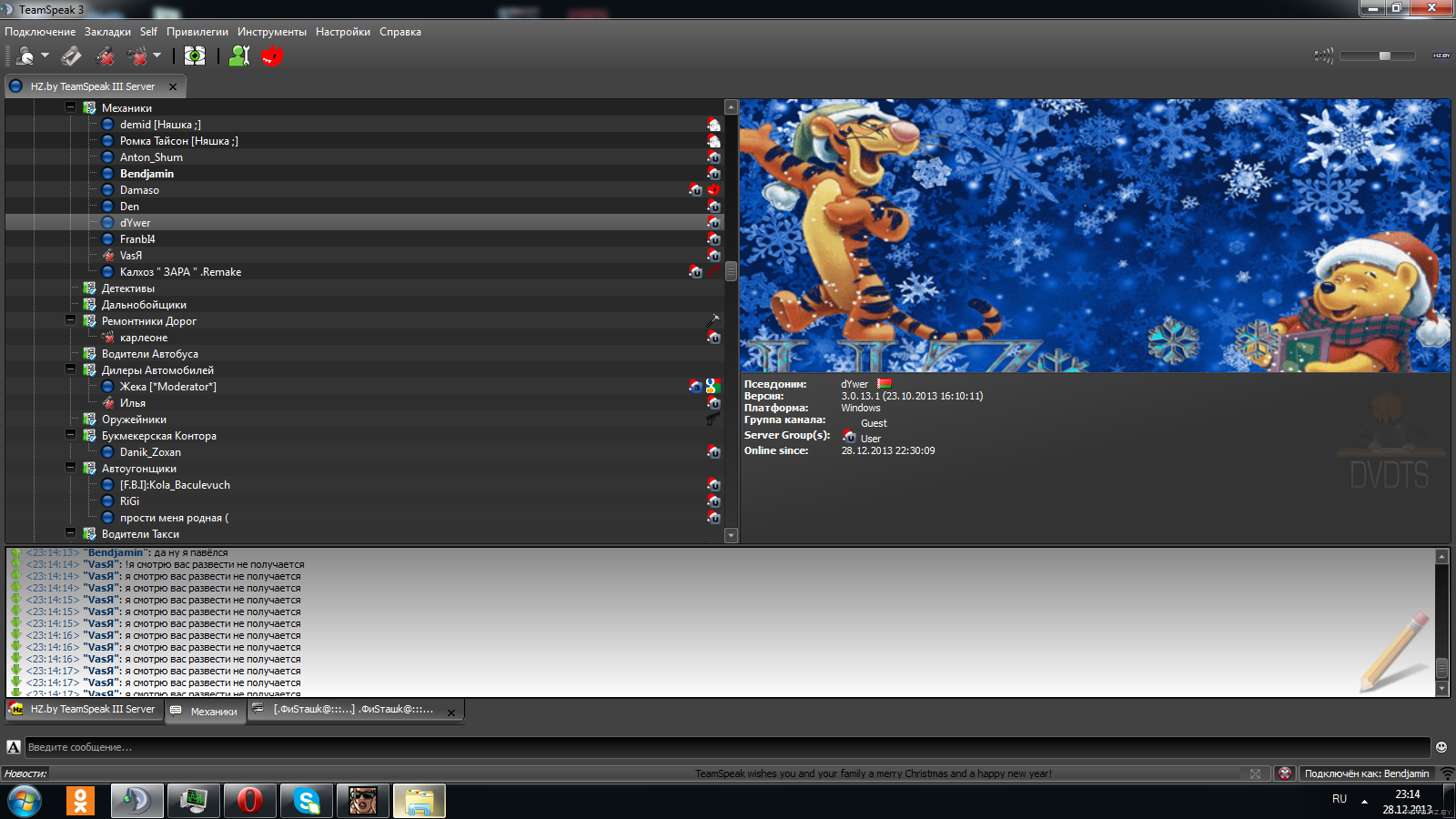1456x819 pixels.
Task: Click the Winnie the Pooh banner image
Action: (x=1095, y=236)
